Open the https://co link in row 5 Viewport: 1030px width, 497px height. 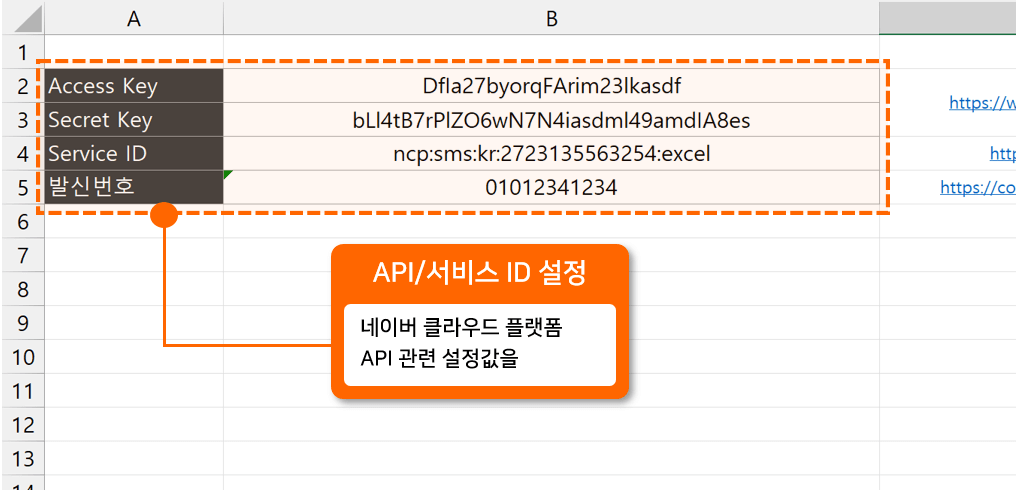pos(978,188)
